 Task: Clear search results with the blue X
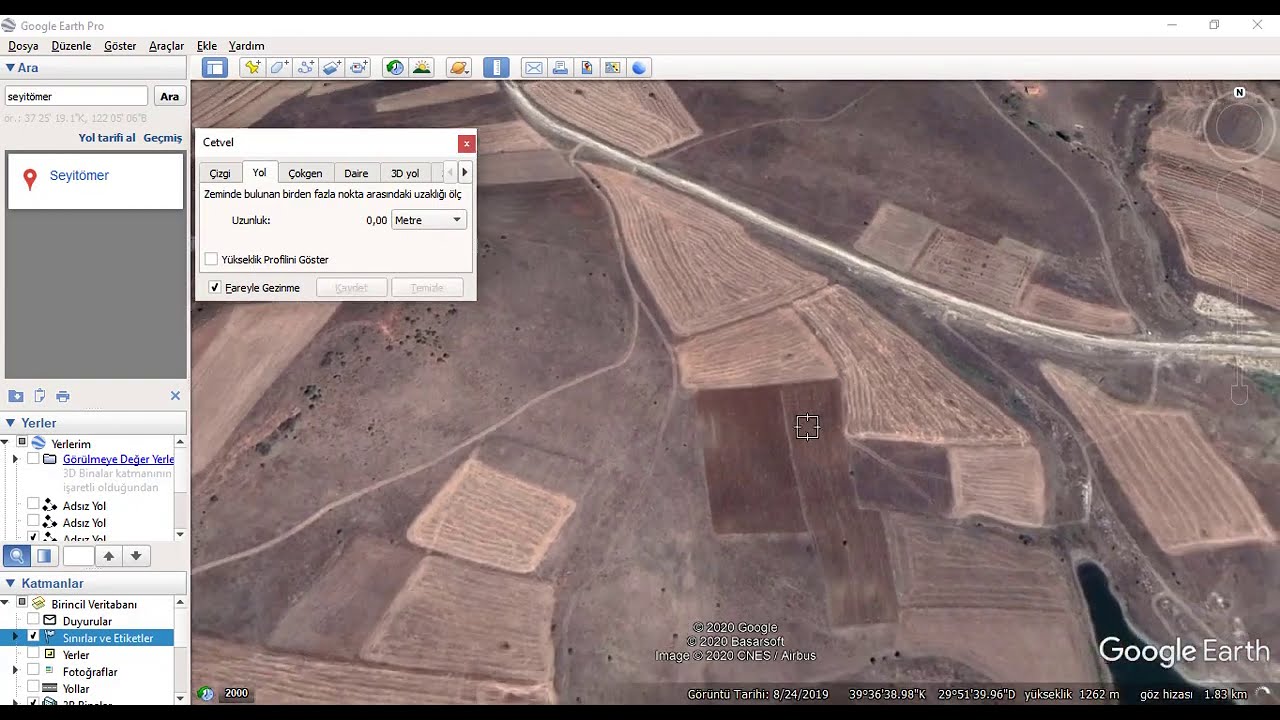click(x=175, y=396)
